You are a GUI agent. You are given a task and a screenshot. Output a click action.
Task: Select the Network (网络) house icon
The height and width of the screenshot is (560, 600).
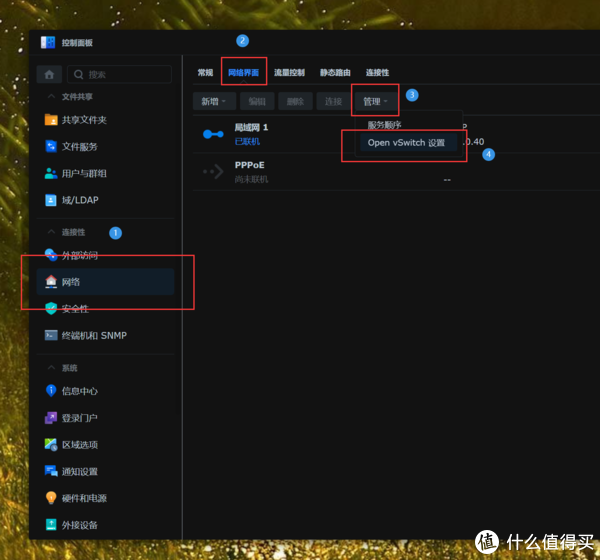[x=51, y=282]
